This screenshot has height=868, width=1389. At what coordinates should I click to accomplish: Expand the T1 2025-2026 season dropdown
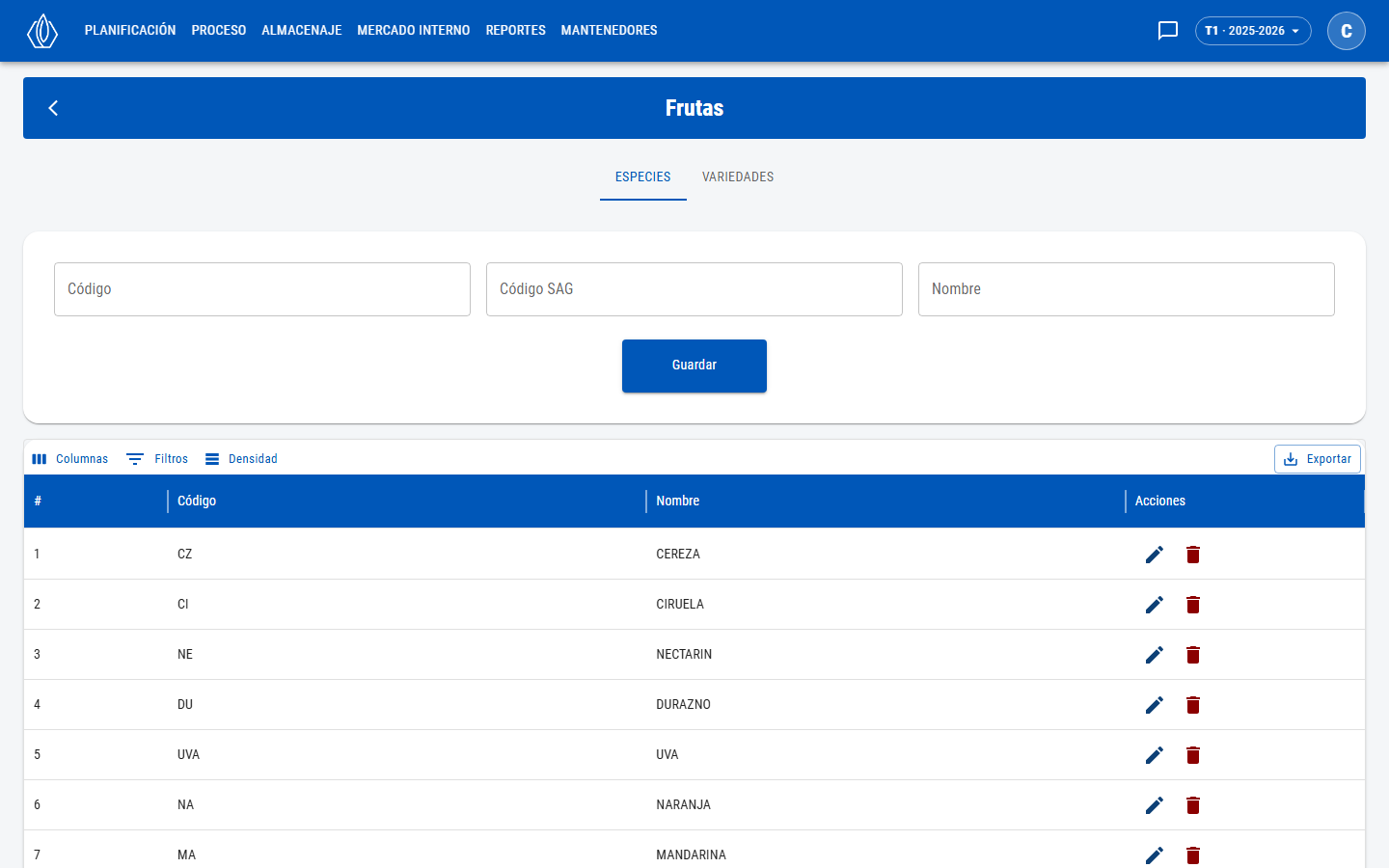coord(1253,31)
